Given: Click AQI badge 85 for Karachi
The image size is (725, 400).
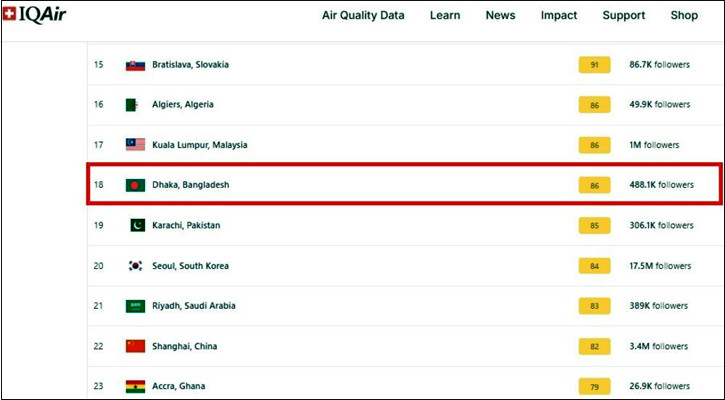Looking at the screenshot, I should click(x=595, y=226).
